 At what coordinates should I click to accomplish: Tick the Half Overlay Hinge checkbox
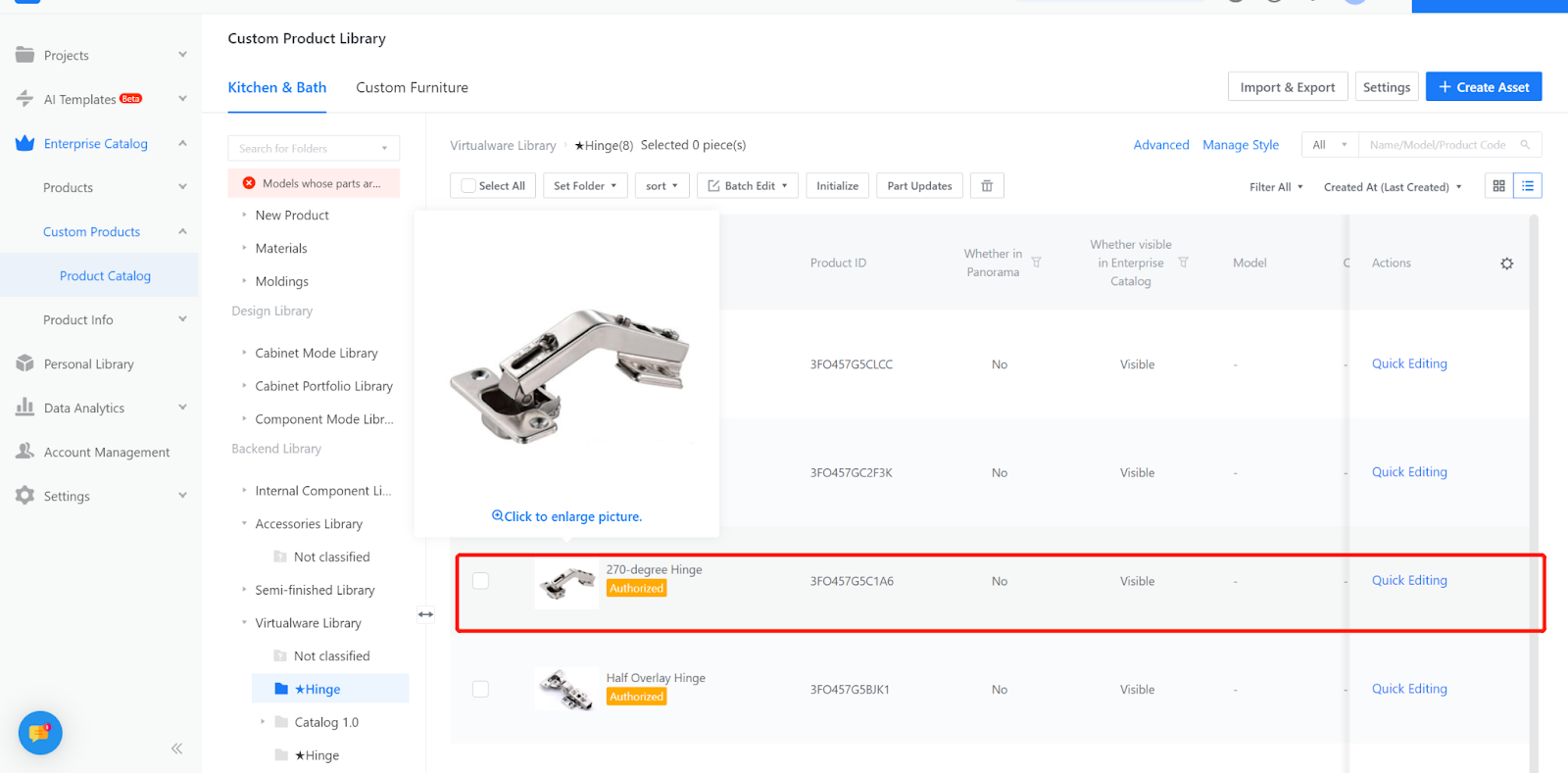pyautogui.click(x=480, y=689)
